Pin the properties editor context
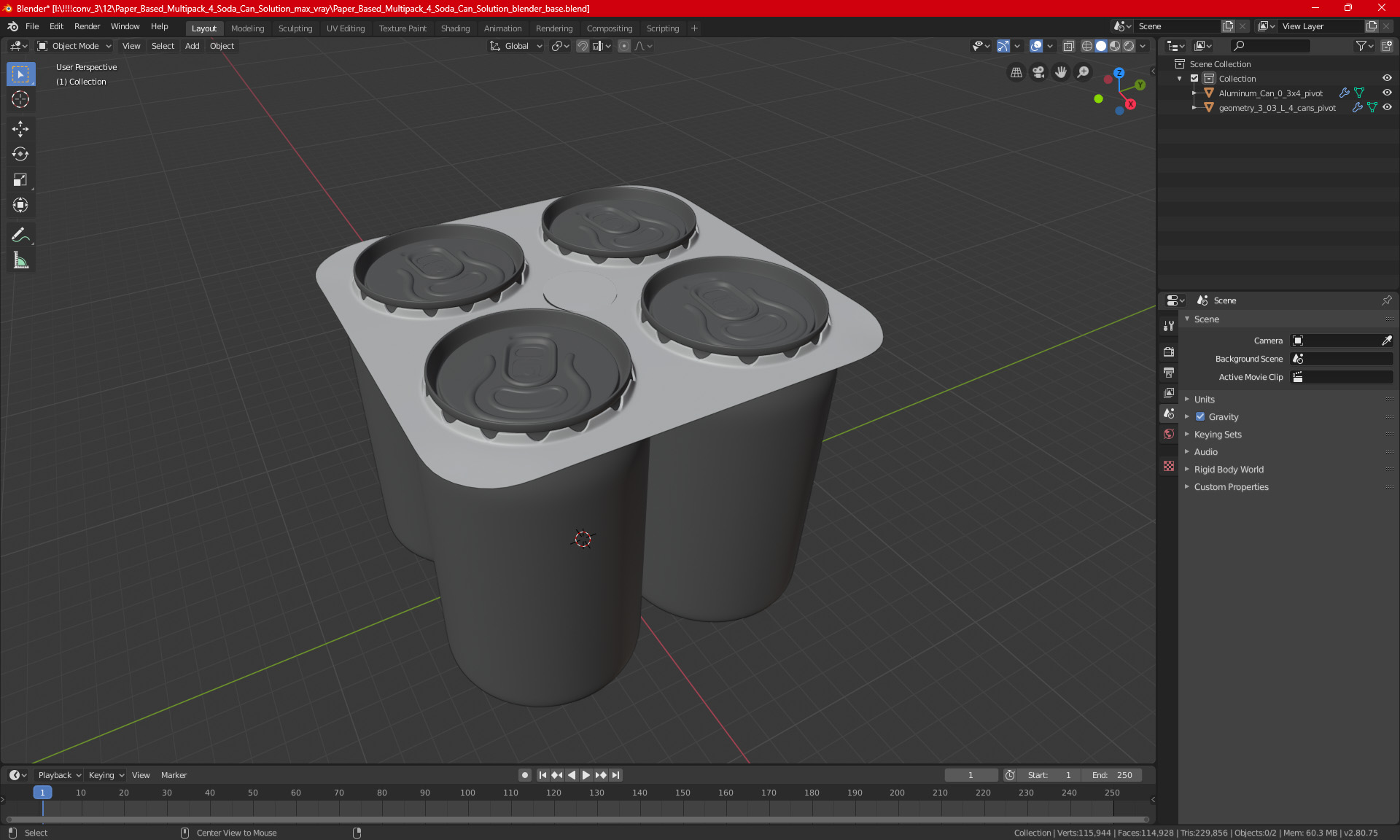Screen dimensions: 1400x840 [x=1386, y=300]
